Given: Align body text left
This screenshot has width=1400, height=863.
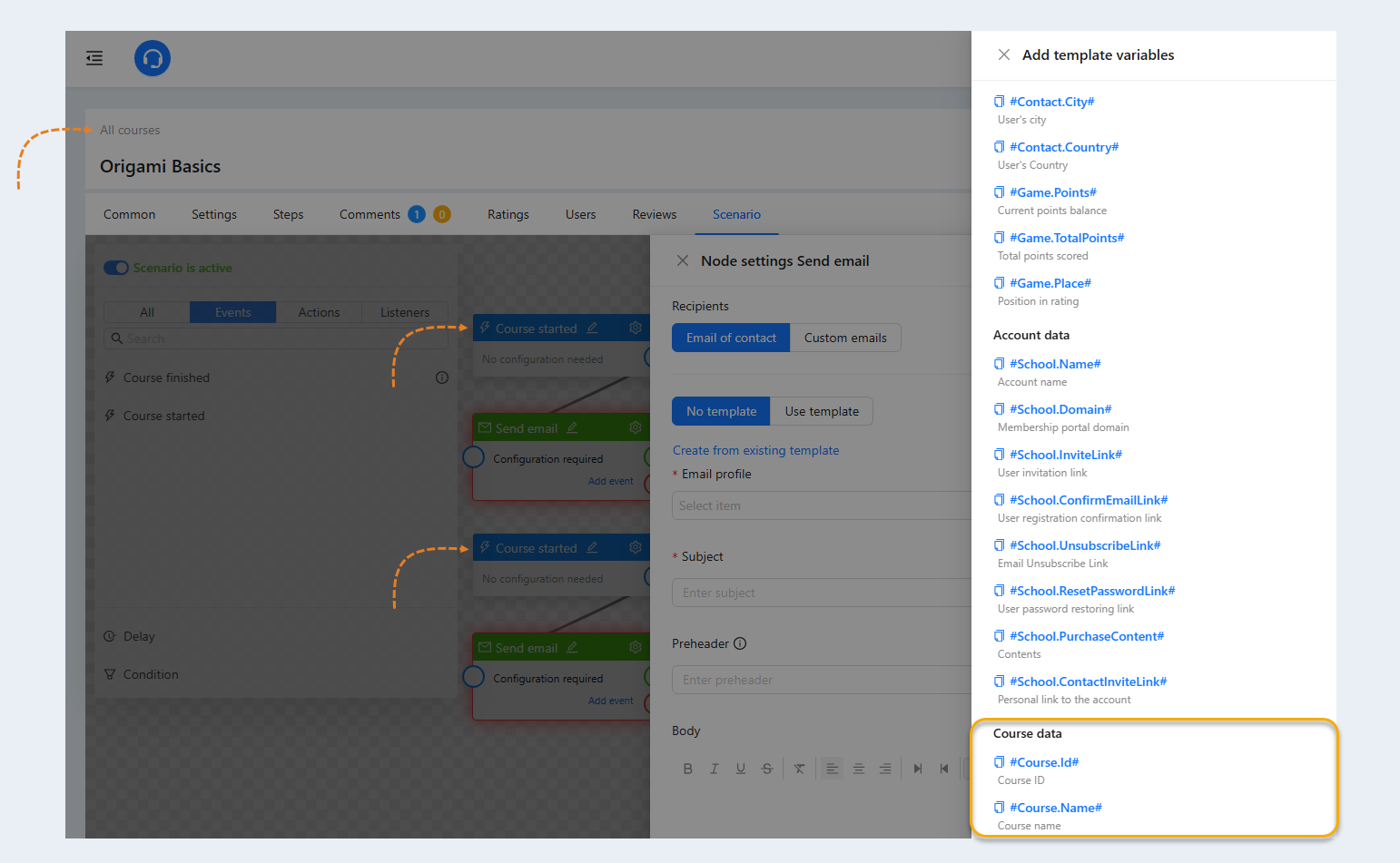Looking at the screenshot, I should 832,769.
